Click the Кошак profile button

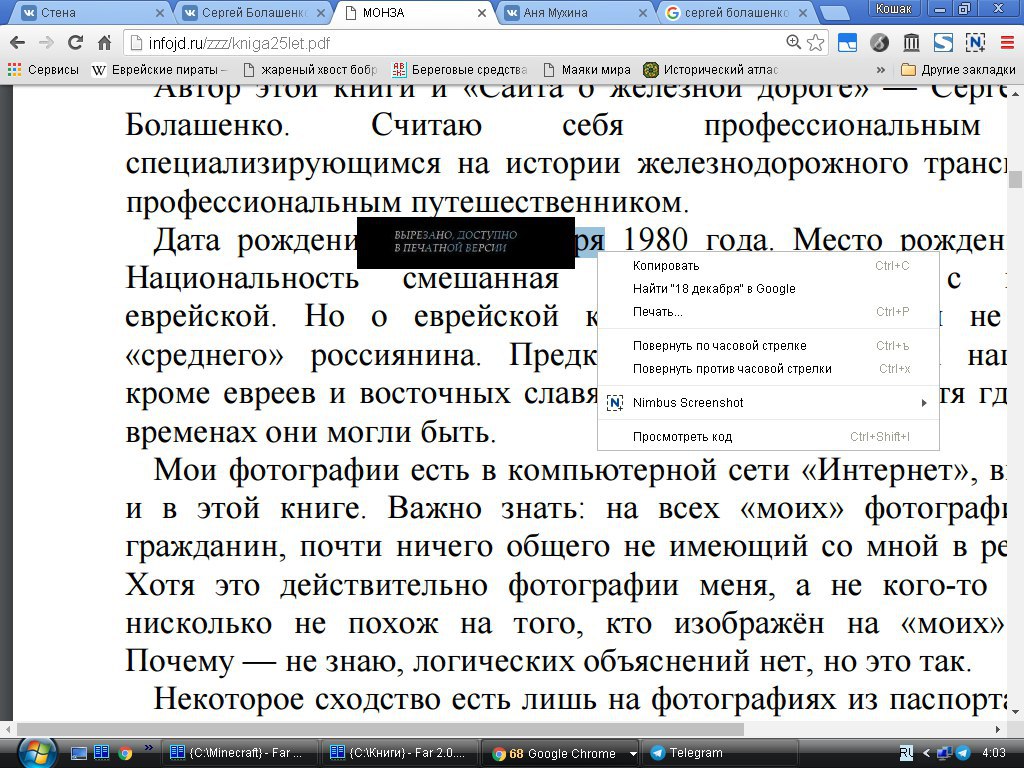click(893, 8)
